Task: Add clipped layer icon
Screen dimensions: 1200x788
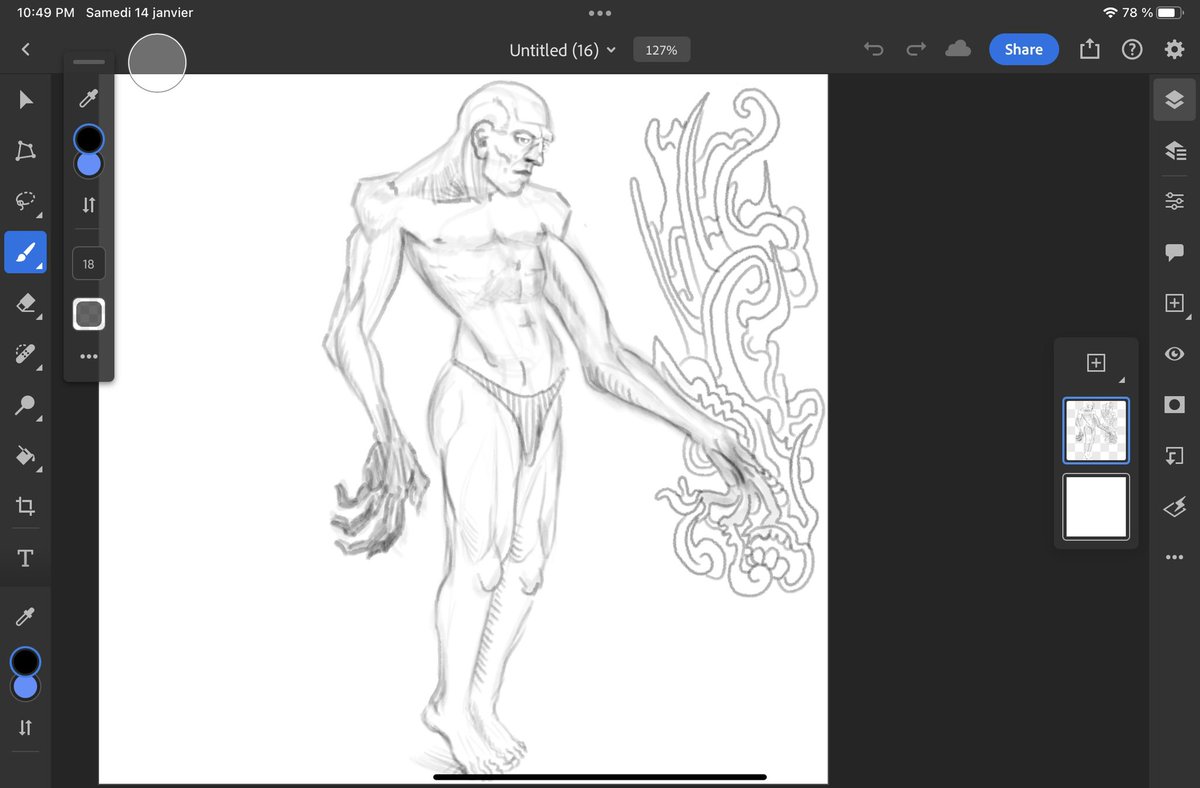Action: pos(1174,456)
